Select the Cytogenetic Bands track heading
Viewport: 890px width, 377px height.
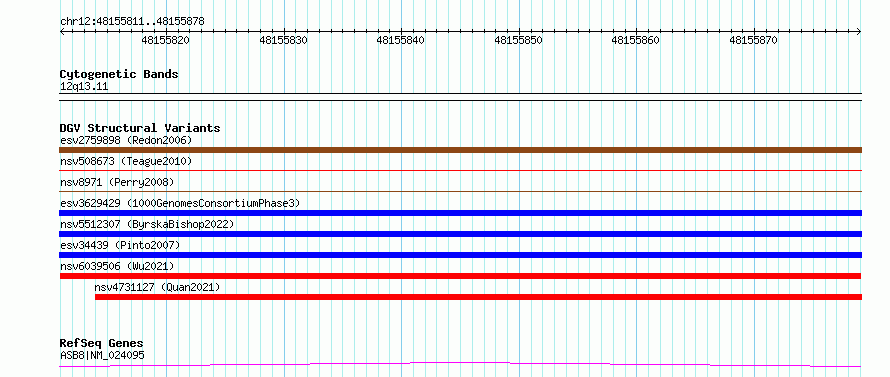[119, 74]
